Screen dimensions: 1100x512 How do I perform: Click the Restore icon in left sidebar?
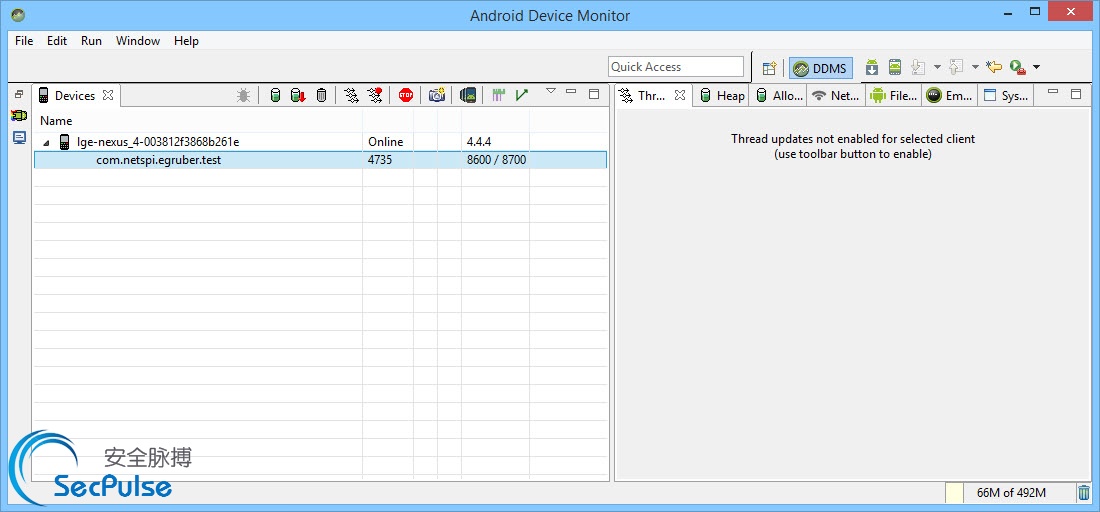[20, 93]
